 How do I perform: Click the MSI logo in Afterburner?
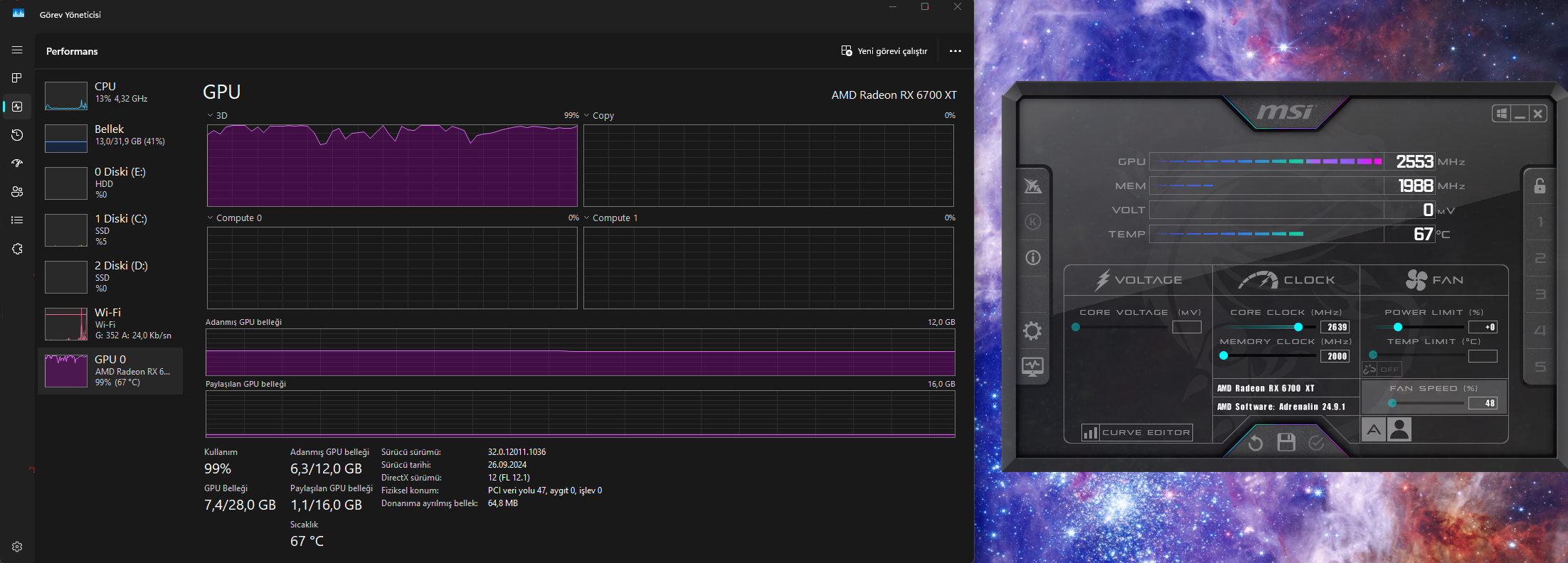click(1286, 112)
